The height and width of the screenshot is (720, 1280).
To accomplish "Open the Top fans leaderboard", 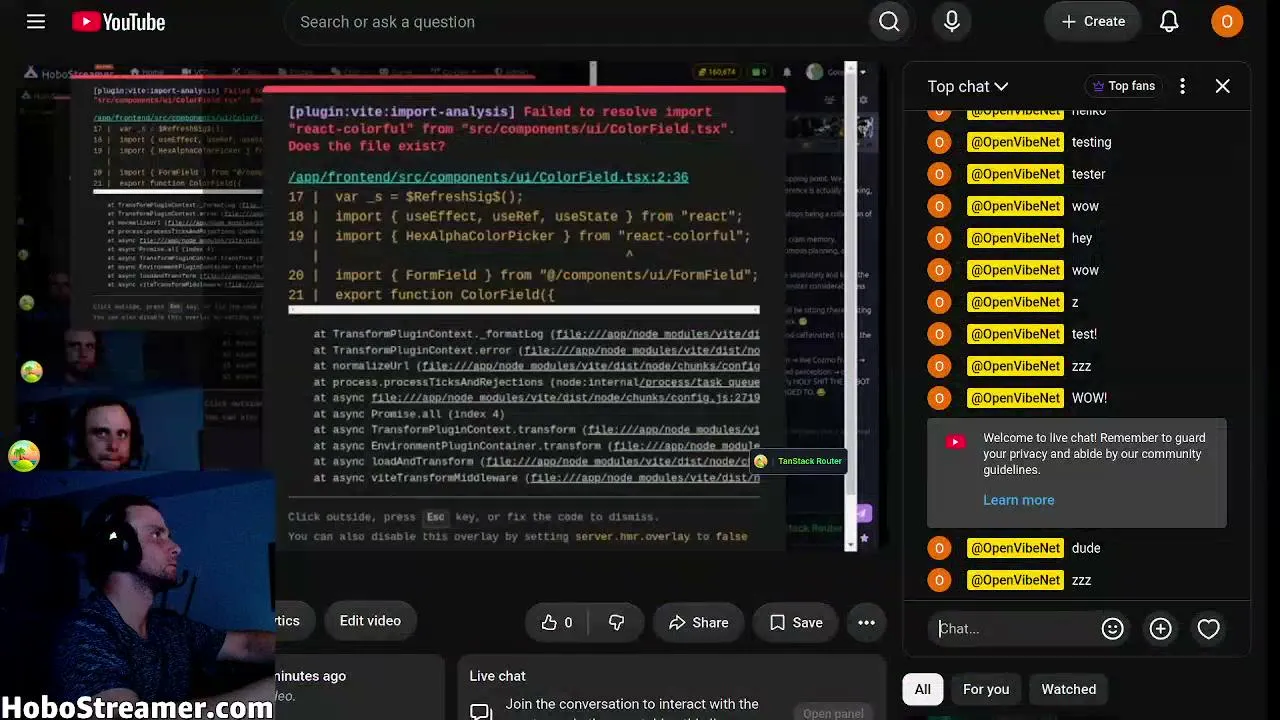I will pos(1123,86).
